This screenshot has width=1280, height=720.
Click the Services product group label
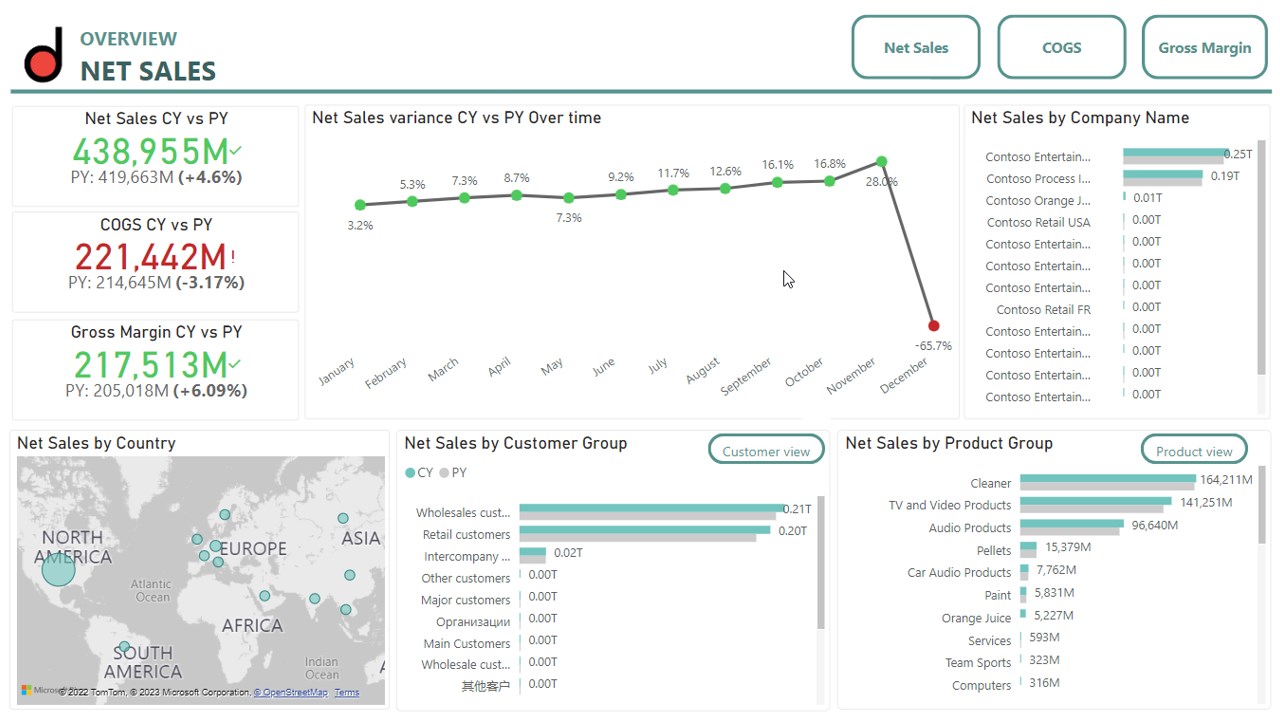[990, 641]
